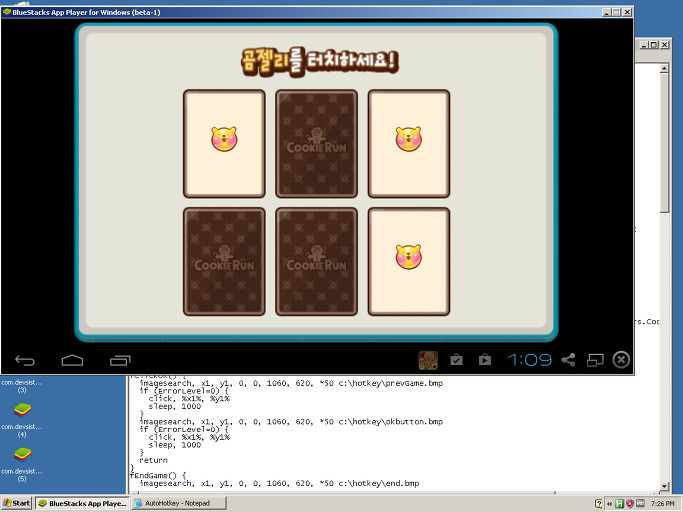Close the BlueStacks App Player window
The width and height of the screenshot is (683, 512).
pyautogui.click(x=627, y=12)
